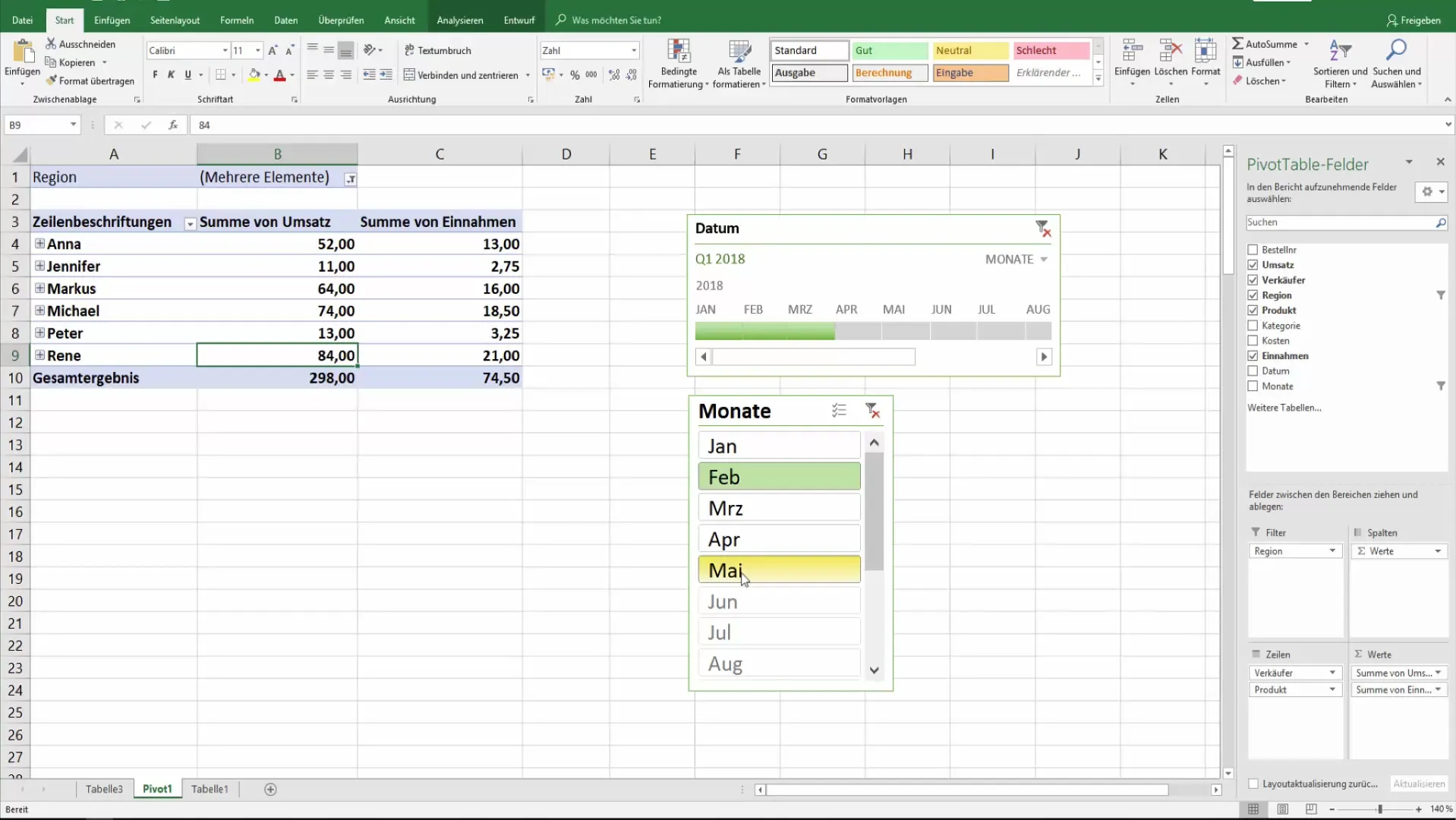Uncheck the Verkäufer field
1456x820 pixels.
click(x=1253, y=280)
